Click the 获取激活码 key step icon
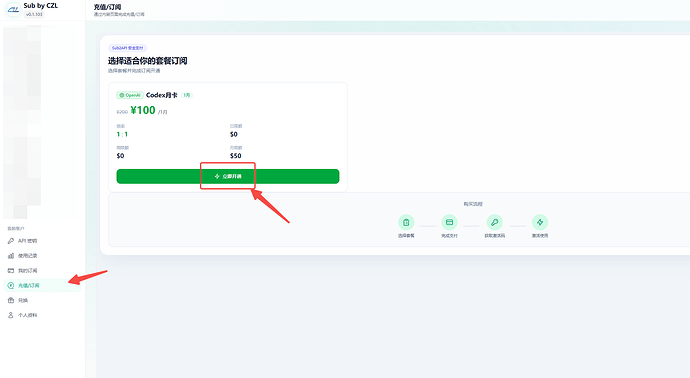 pos(495,222)
